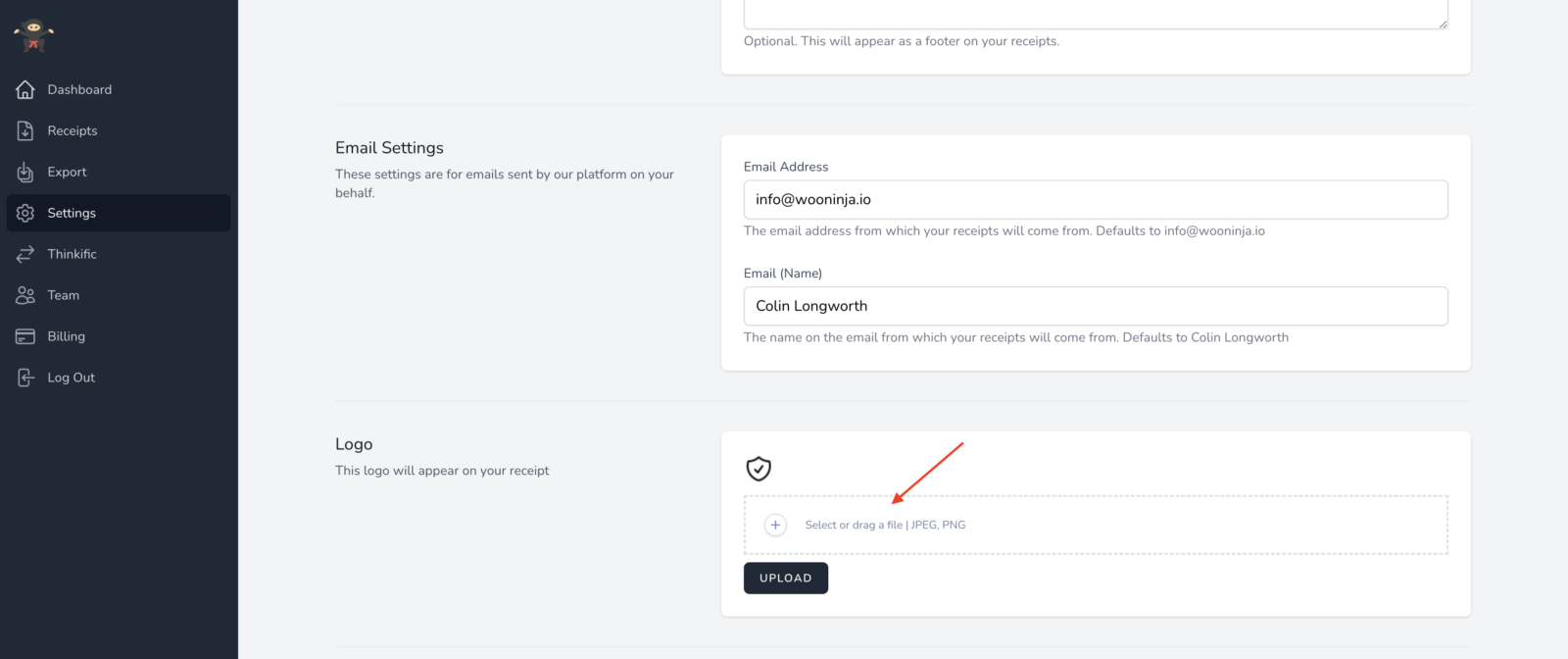1568x659 pixels.
Task: Click the Settings gear icon
Action: pos(25,213)
